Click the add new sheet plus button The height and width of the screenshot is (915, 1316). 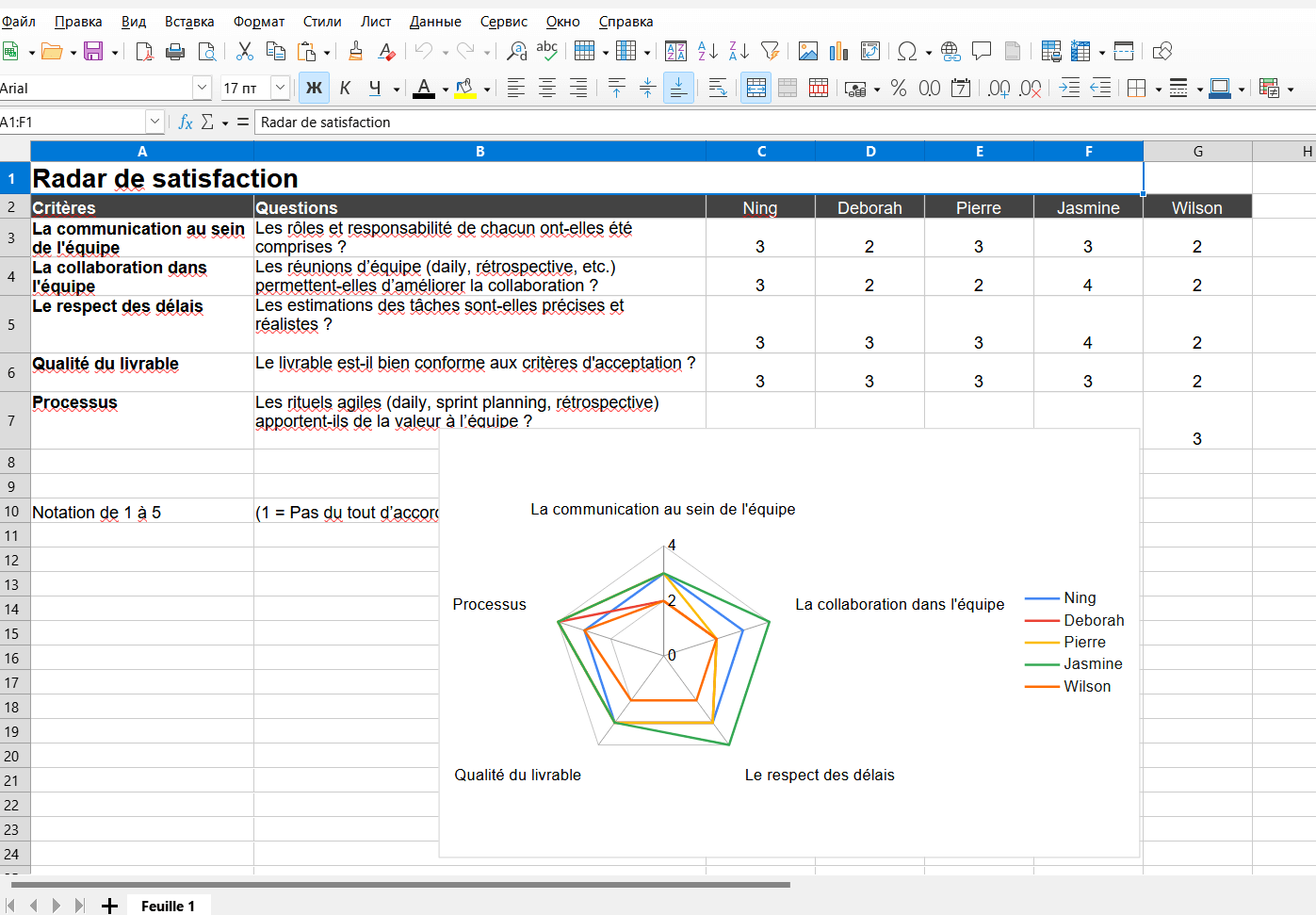(109, 906)
